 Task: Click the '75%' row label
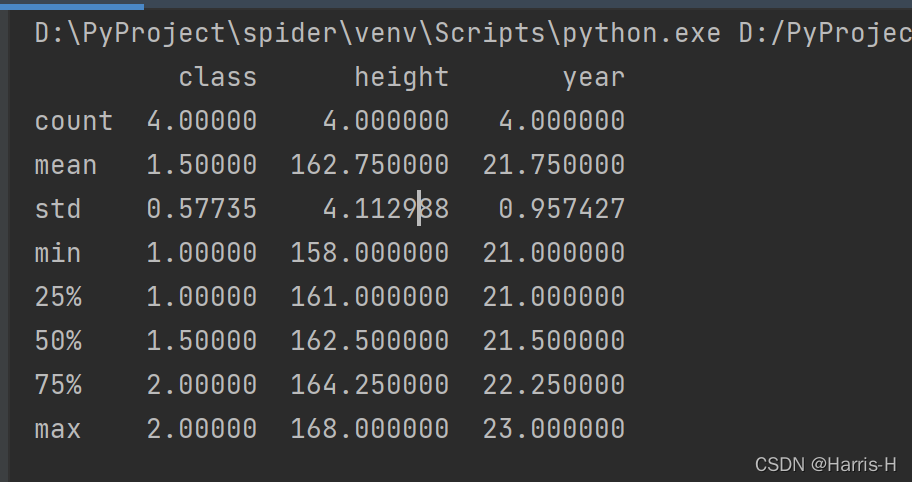click(58, 384)
